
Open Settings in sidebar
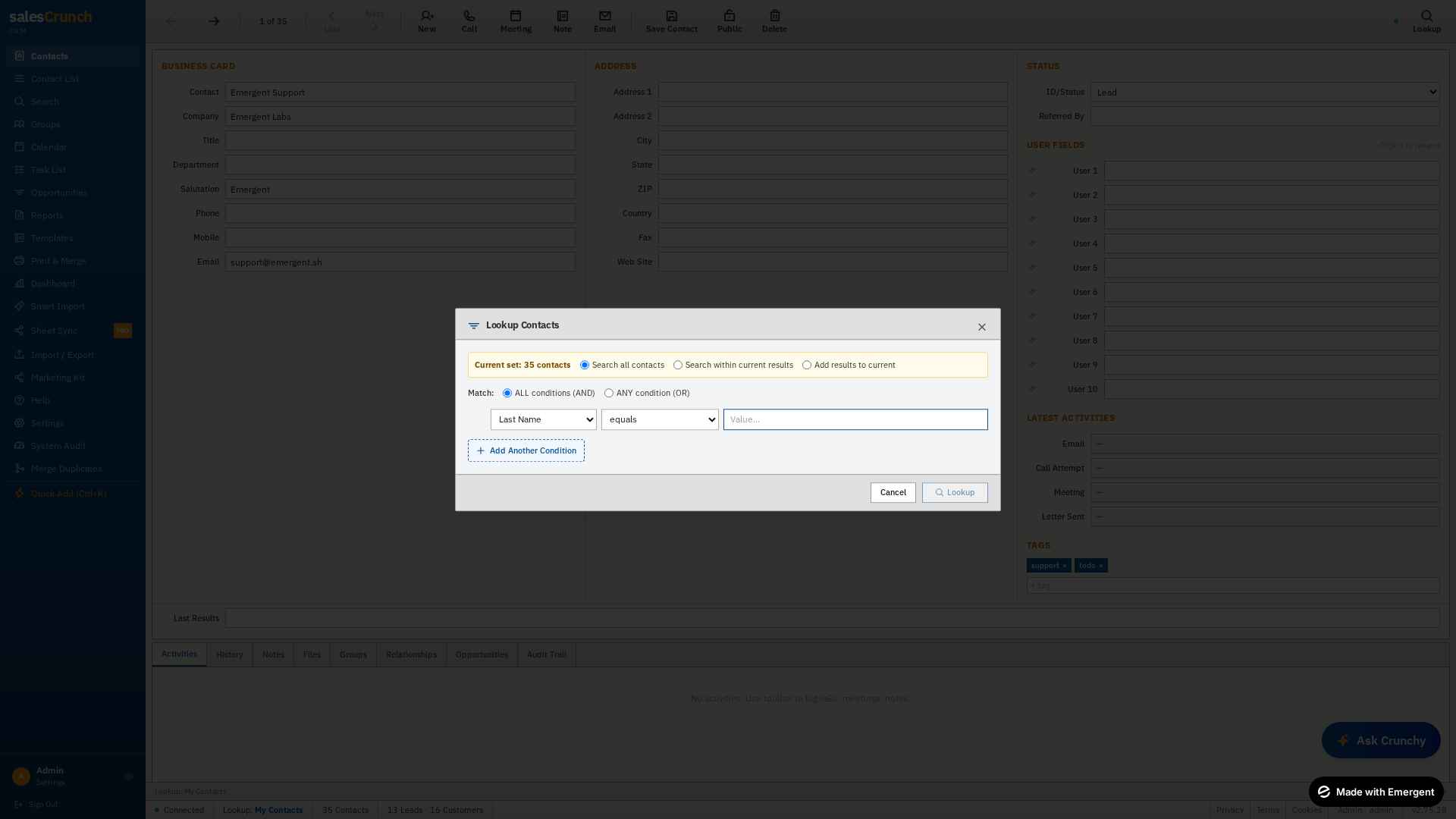pyautogui.click(x=73, y=423)
